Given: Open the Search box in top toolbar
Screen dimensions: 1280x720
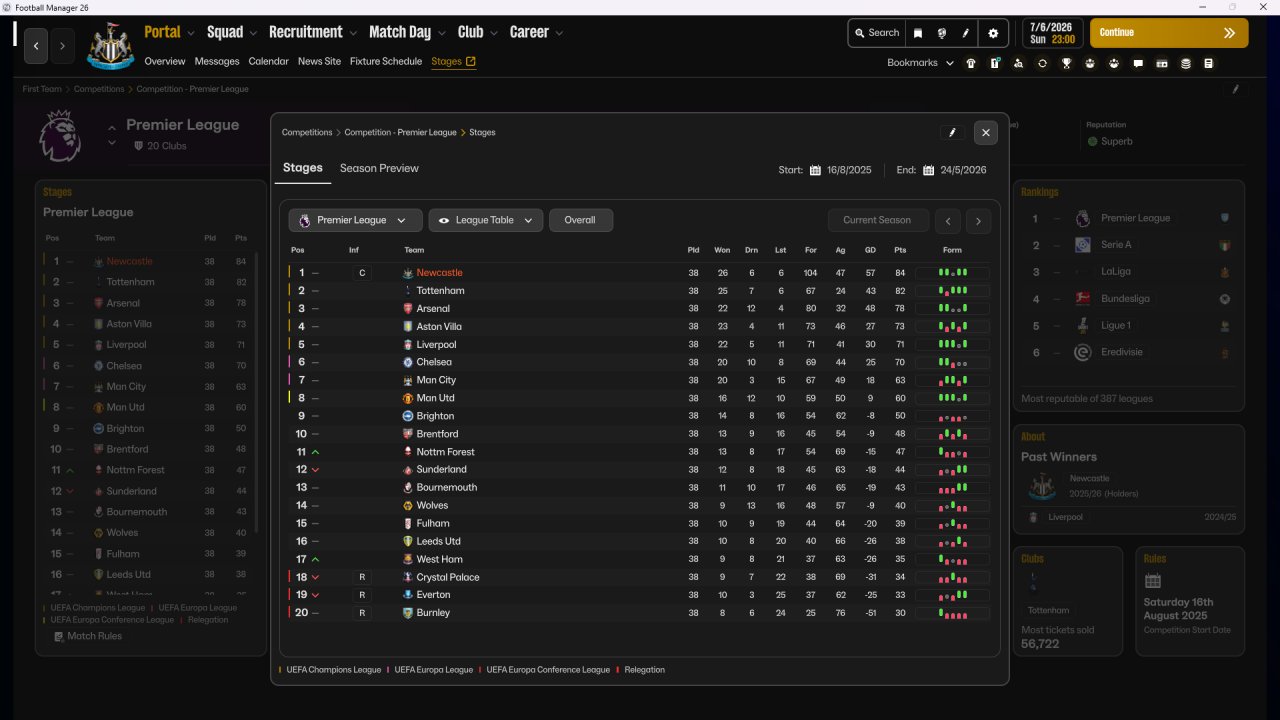Looking at the screenshot, I should (876, 33).
